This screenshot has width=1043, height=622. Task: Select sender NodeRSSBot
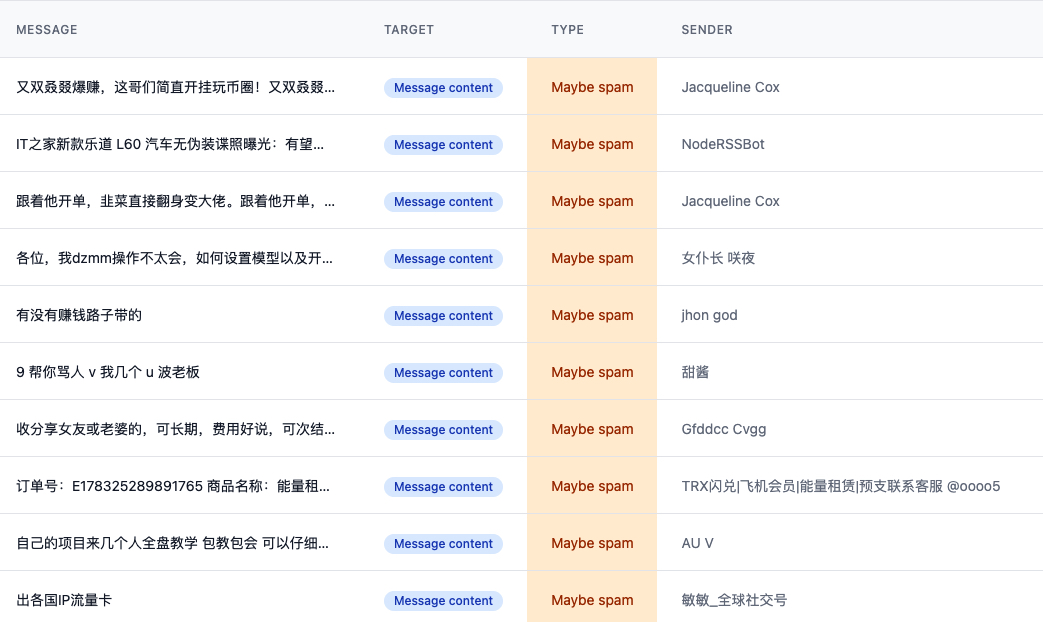[722, 144]
